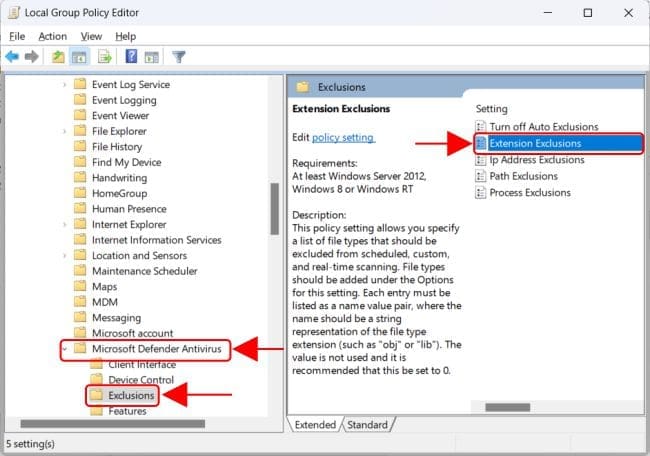Expand the File Explorer tree node
Viewport: 650px width, 456px height.
point(65,131)
